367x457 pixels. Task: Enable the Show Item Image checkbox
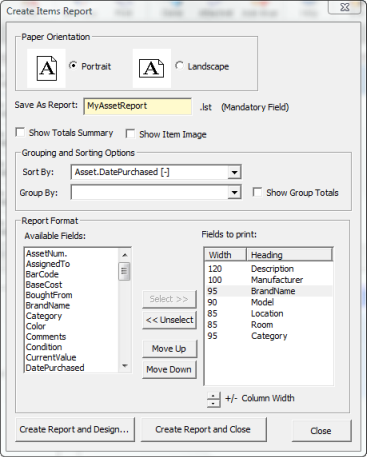point(130,134)
